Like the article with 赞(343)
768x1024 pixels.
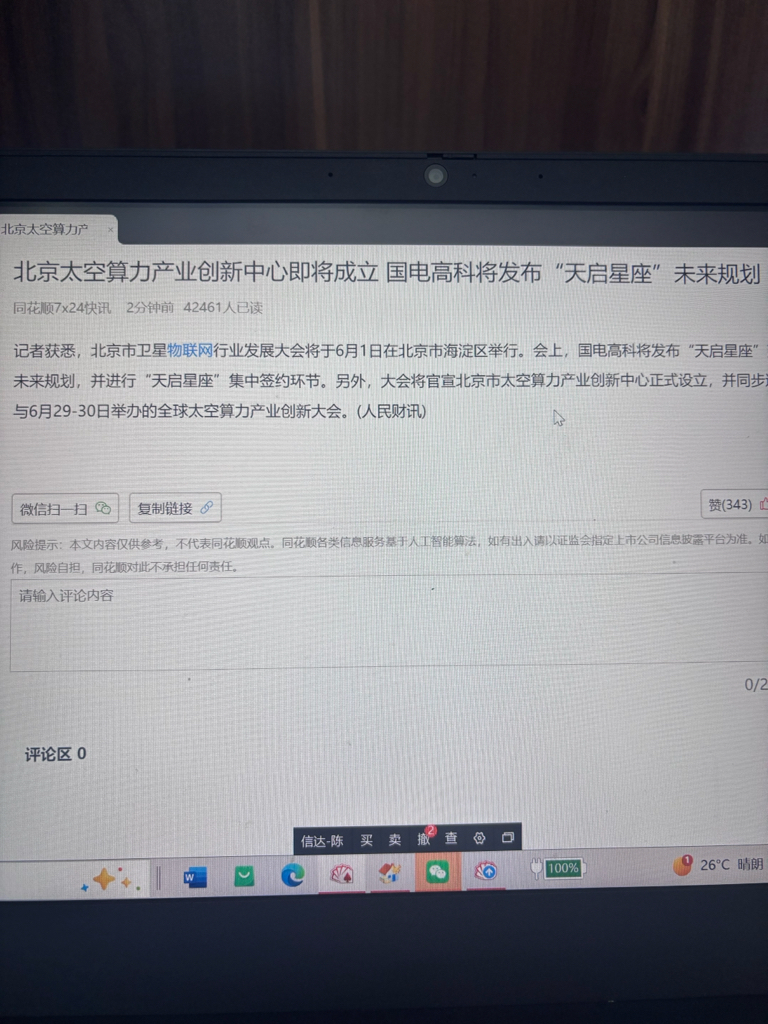coord(736,504)
